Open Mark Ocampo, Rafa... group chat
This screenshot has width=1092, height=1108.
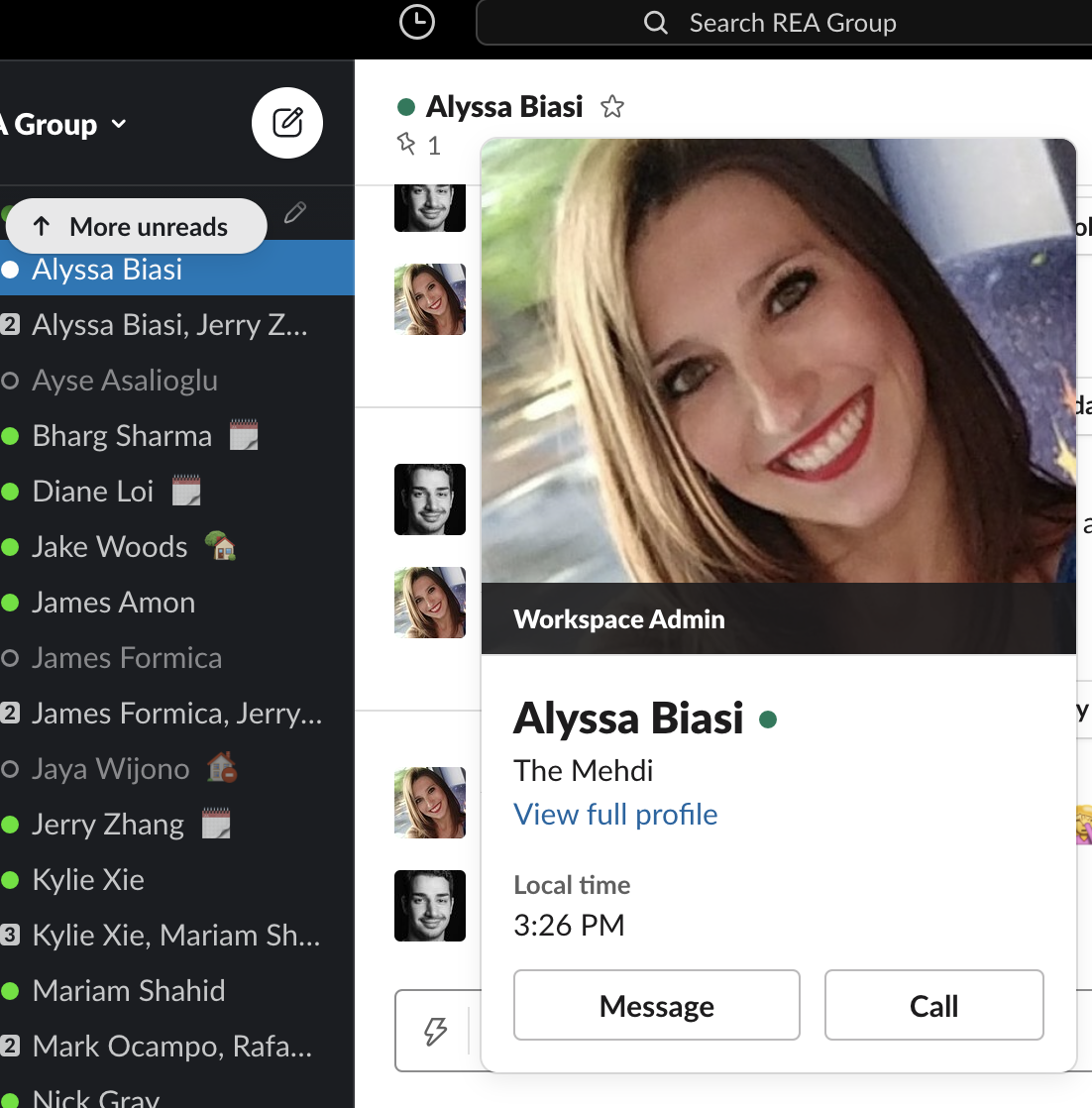[x=177, y=1046]
